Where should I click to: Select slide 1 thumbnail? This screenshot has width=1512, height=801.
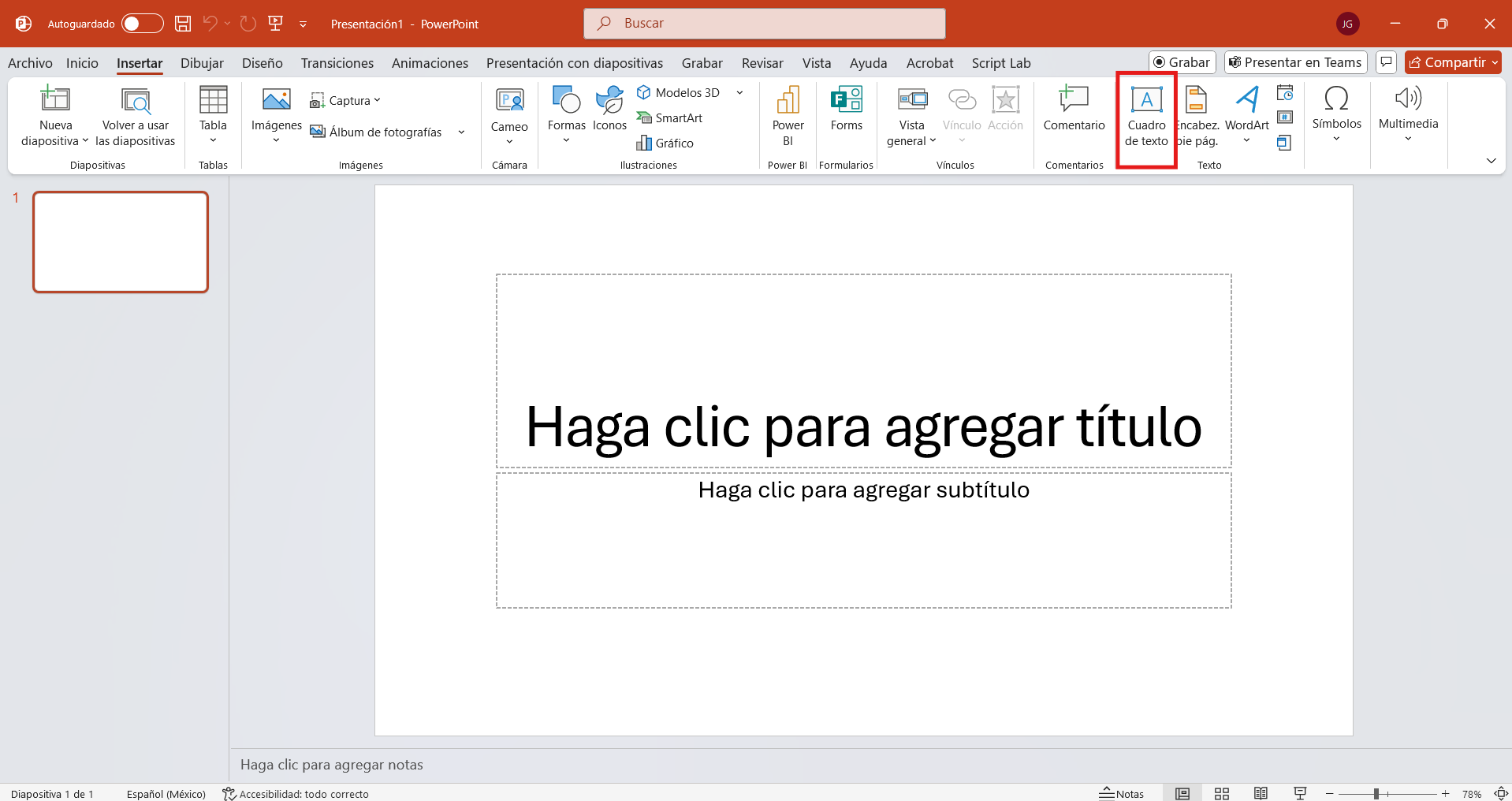tap(121, 242)
